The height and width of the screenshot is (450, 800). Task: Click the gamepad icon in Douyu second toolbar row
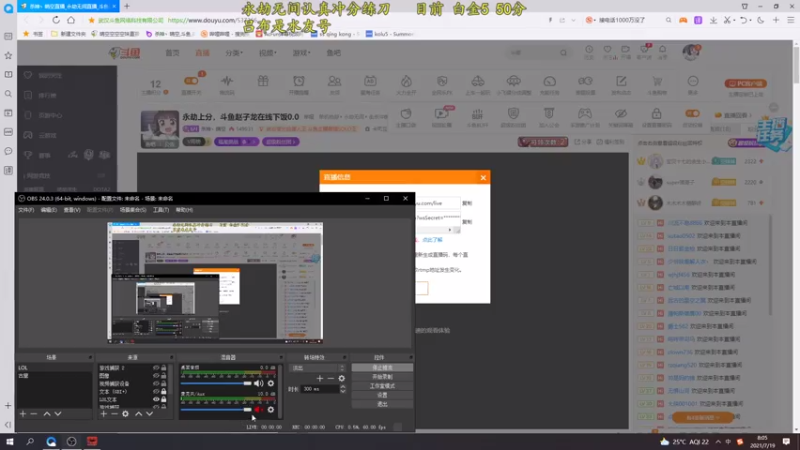click(585, 113)
